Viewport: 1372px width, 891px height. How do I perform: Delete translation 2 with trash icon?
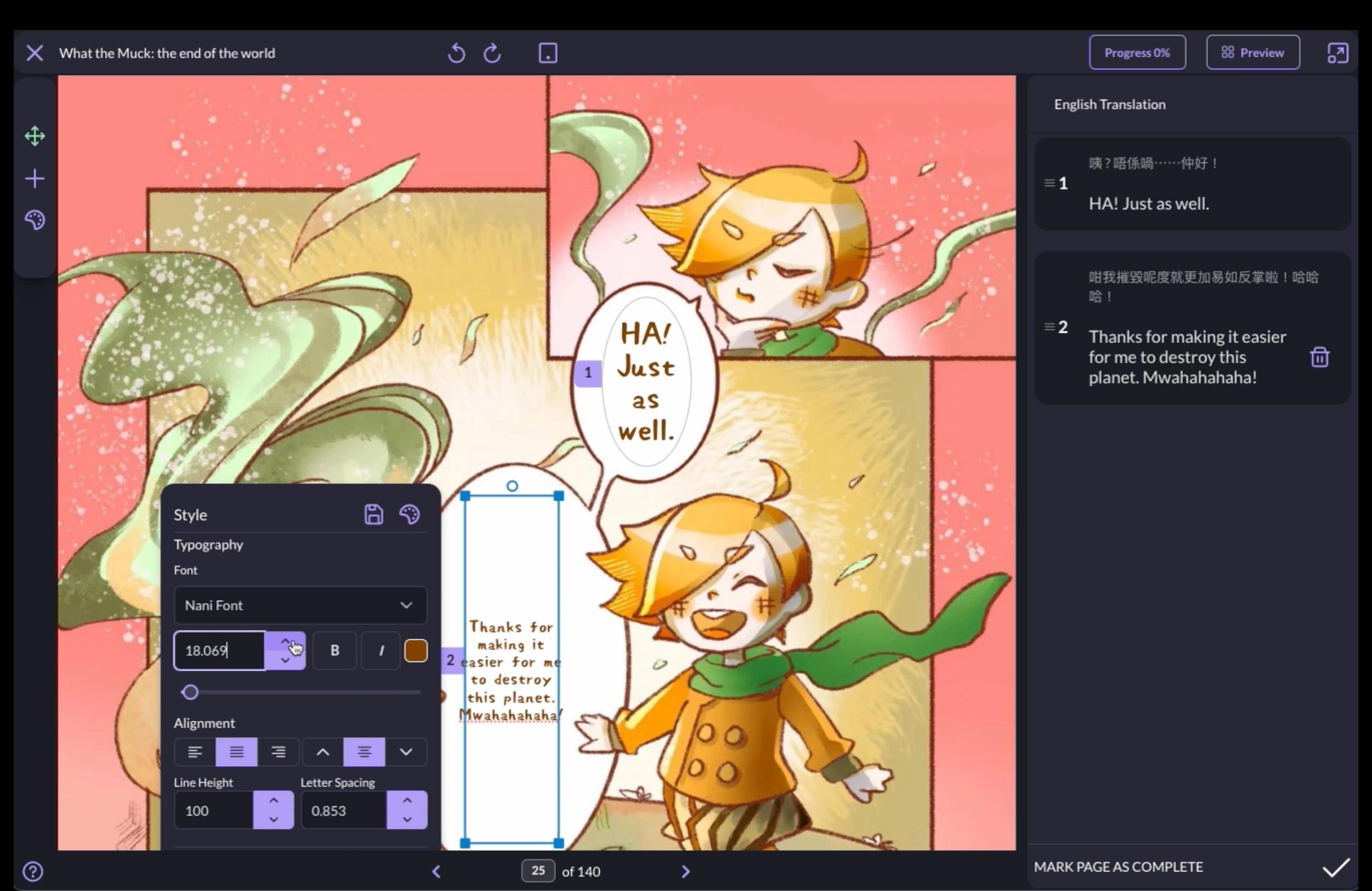pyautogui.click(x=1319, y=357)
